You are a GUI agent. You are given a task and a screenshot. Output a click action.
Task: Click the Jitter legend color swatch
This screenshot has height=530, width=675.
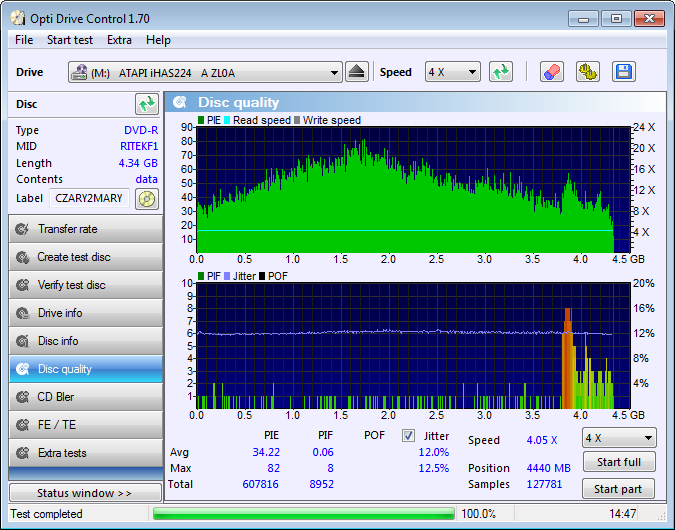[x=227, y=276]
